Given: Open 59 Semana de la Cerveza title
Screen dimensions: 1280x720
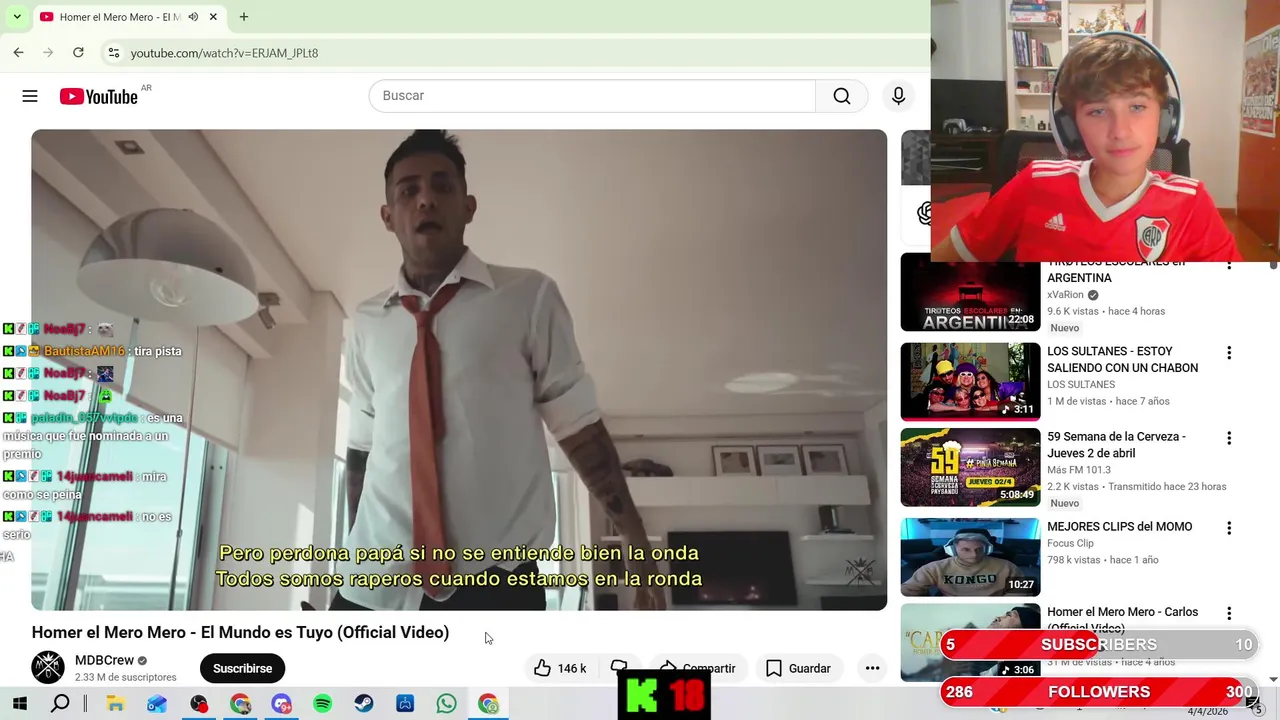Looking at the screenshot, I should (1116, 445).
